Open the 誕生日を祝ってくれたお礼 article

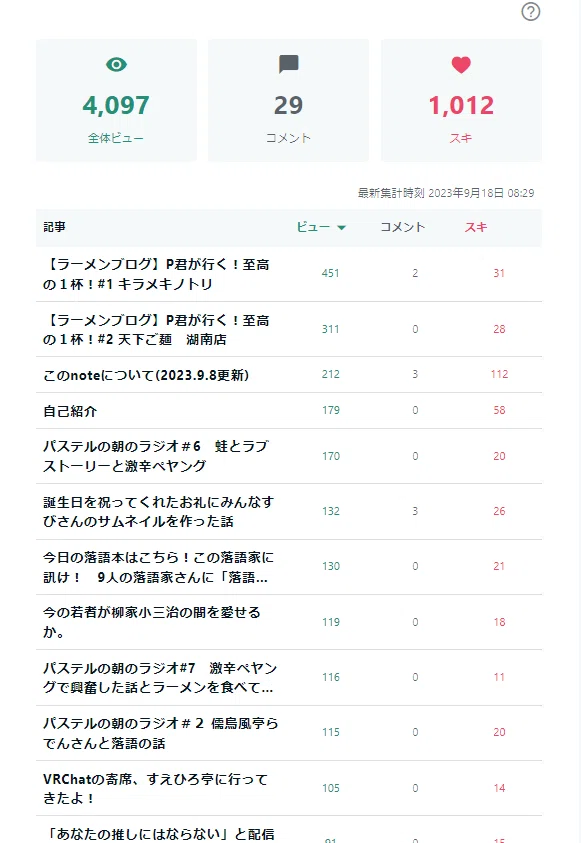[x=159, y=511]
